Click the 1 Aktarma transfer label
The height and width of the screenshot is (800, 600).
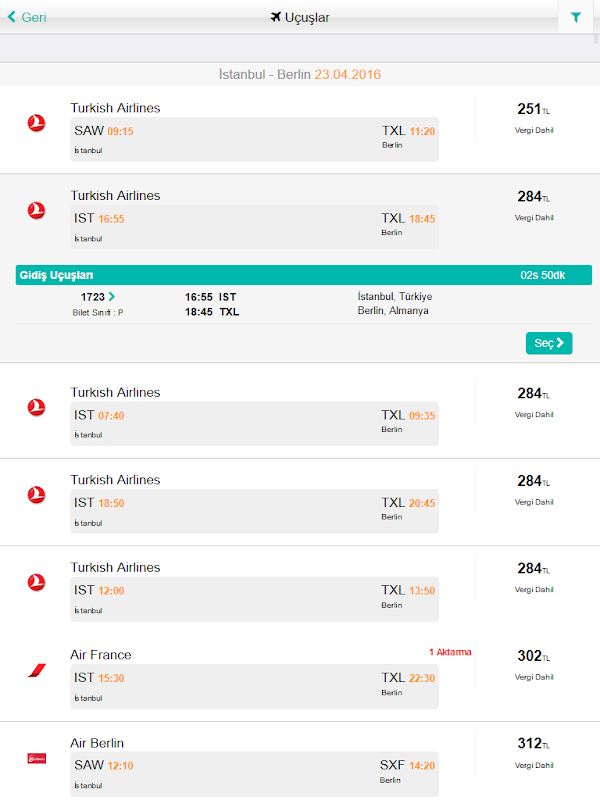450,652
